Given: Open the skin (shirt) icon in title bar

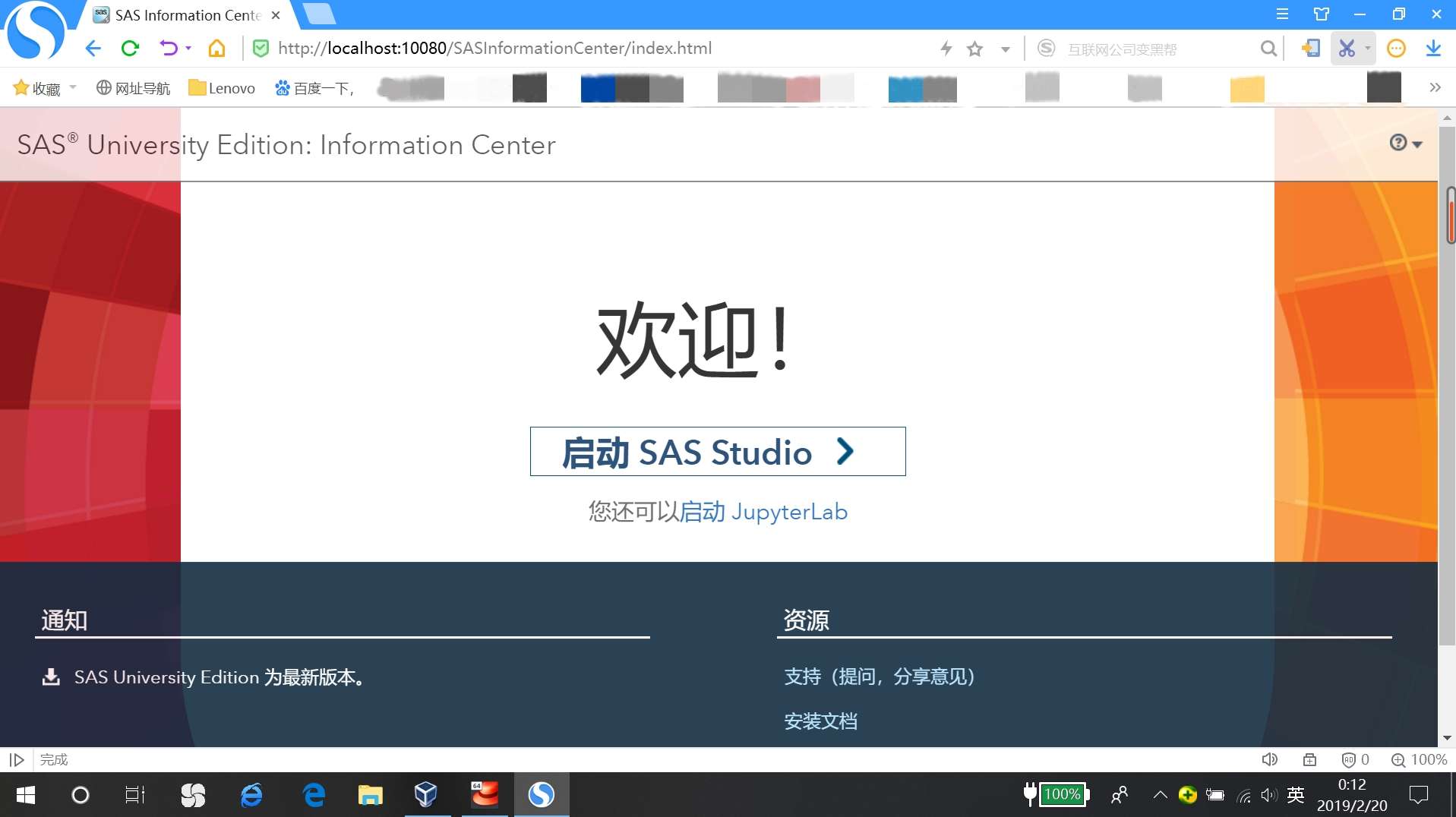Looking at the screenshot, I should 1322,14.
